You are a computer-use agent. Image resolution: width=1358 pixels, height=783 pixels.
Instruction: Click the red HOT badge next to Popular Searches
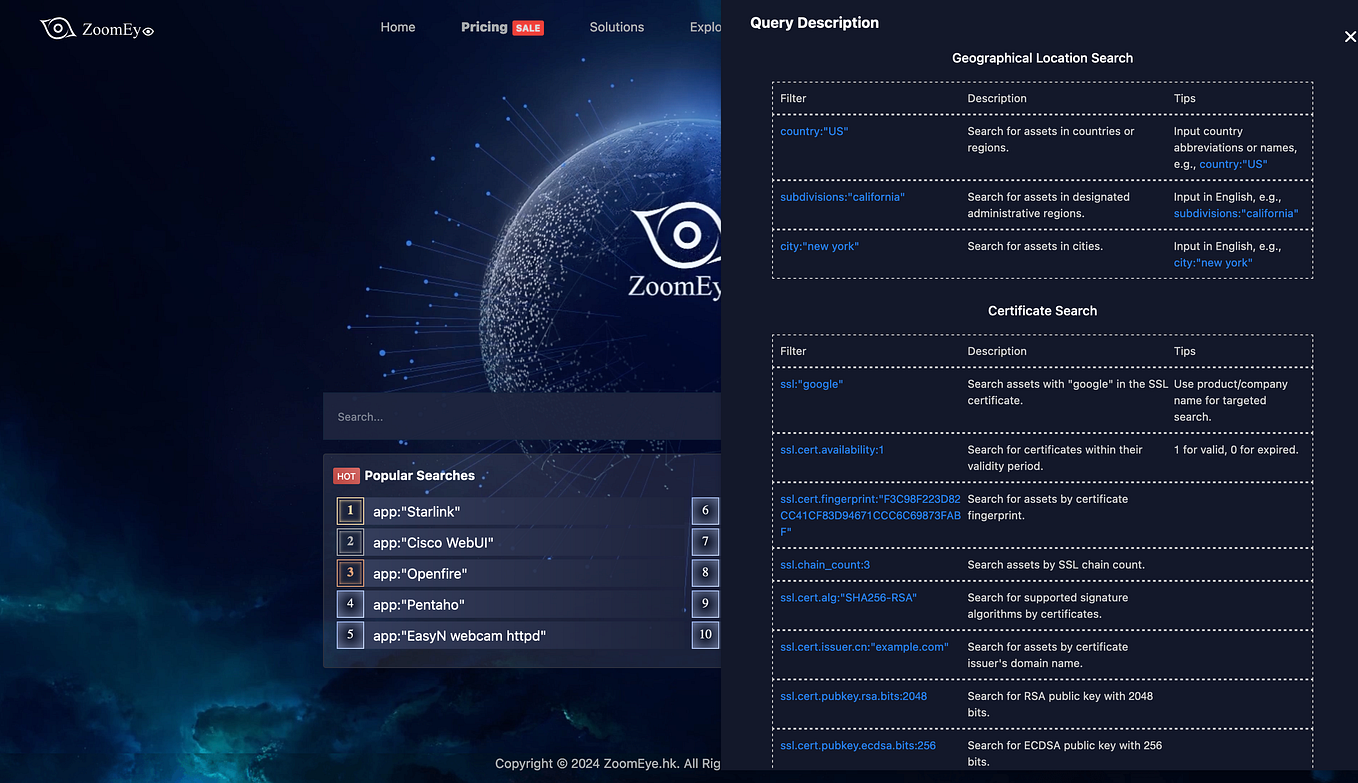pos(346,476)
